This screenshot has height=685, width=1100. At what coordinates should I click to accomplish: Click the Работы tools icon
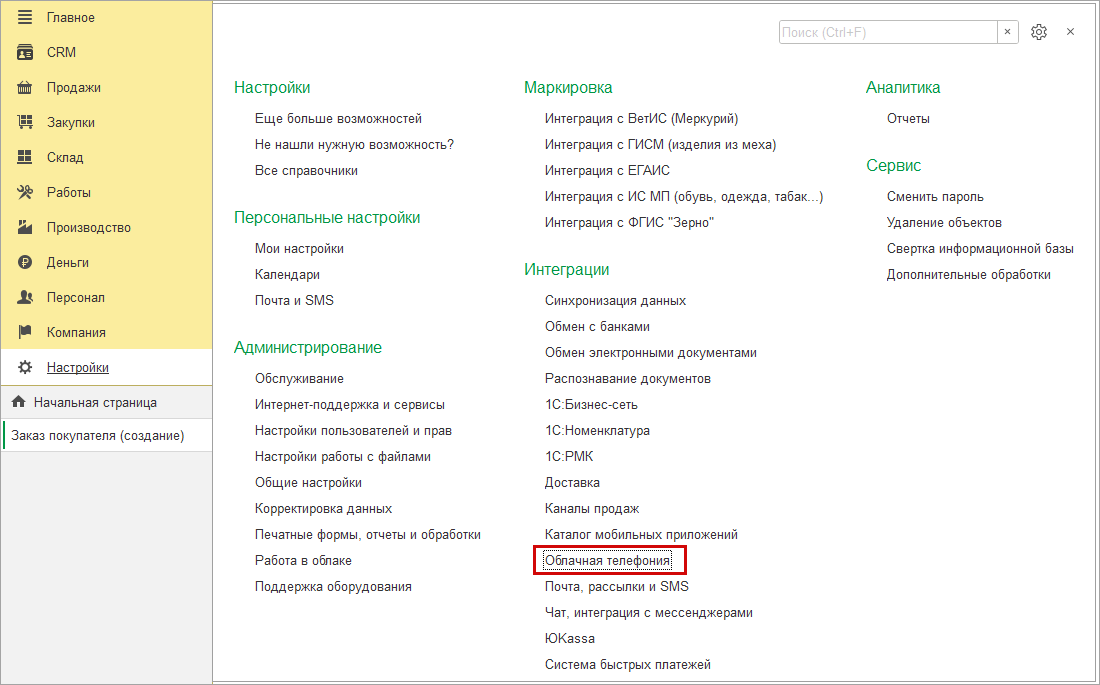[25, 192]
